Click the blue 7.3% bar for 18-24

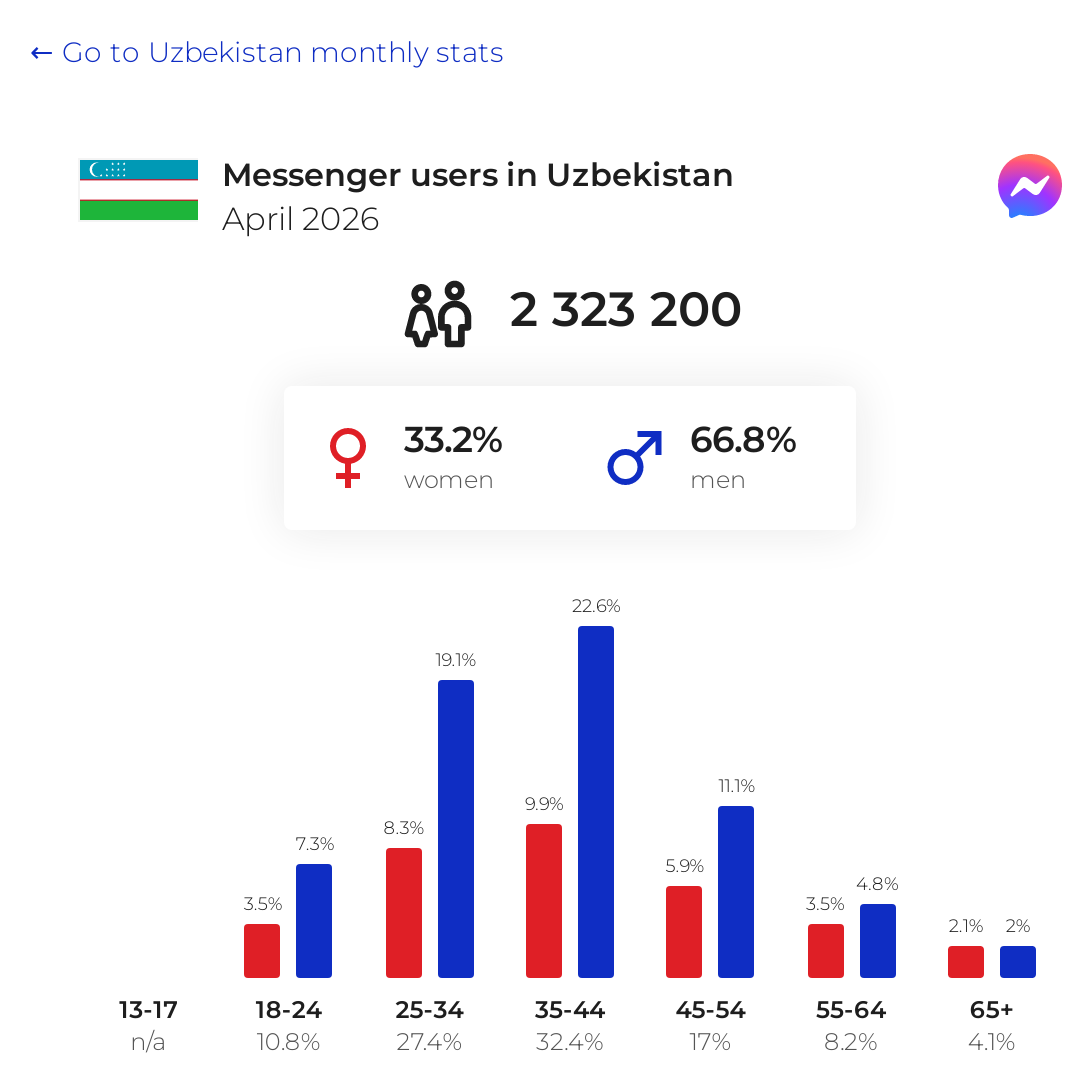[x=314, y=921]
